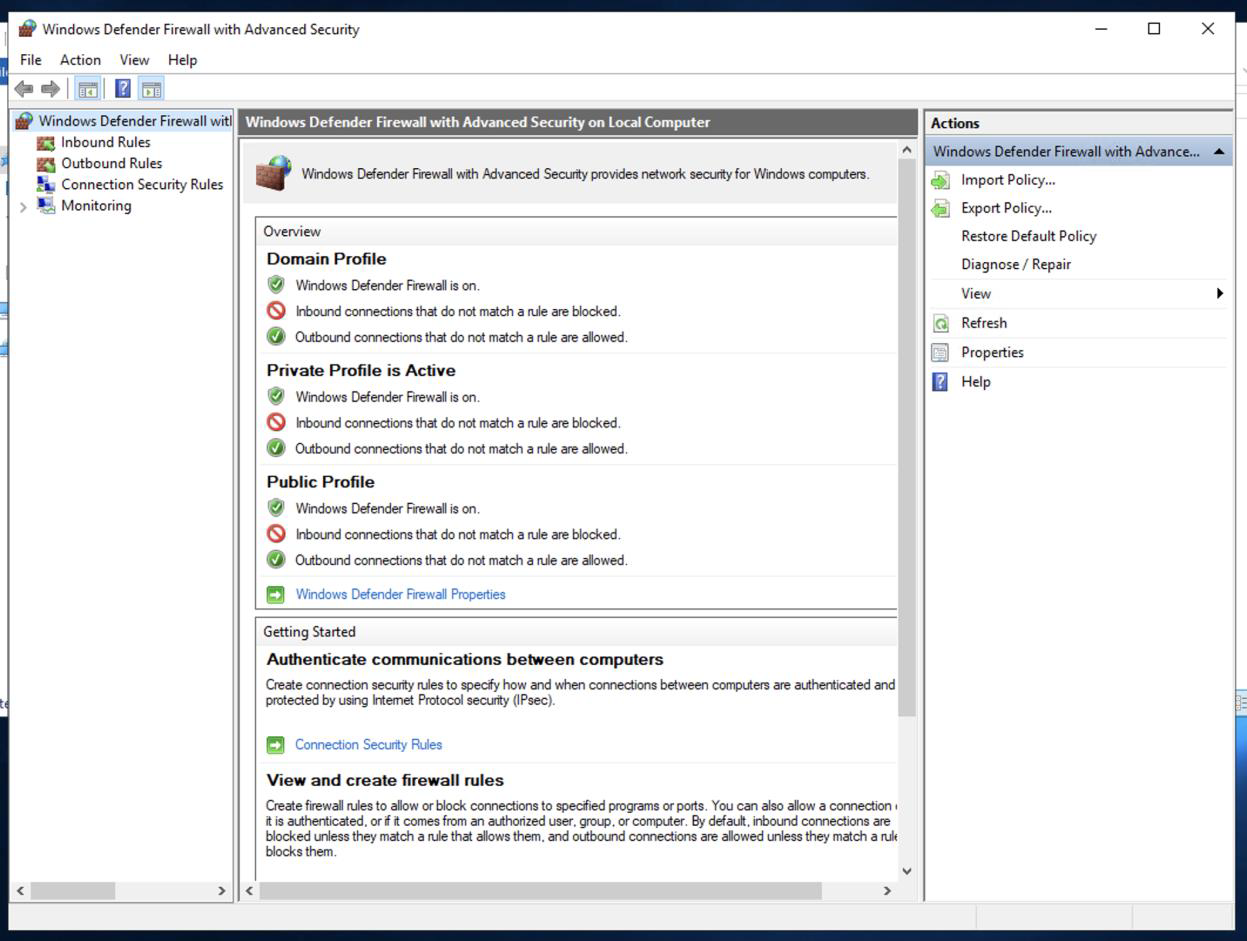This screenshot has width=1247, height=941.
Task: Click the green shield icon under Domain Profile
Action: click(x=276, y=285)
